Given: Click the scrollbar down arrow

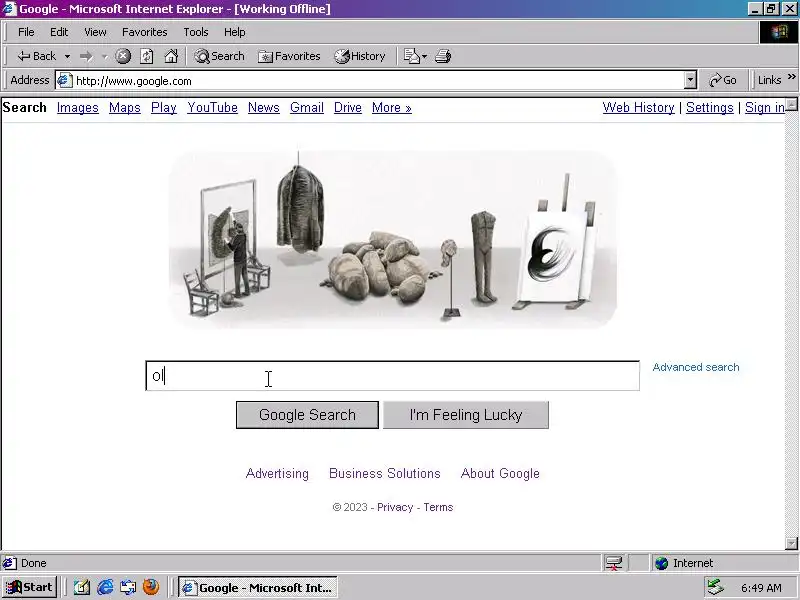Looking at the screenshot, I should tap(791, 543).
